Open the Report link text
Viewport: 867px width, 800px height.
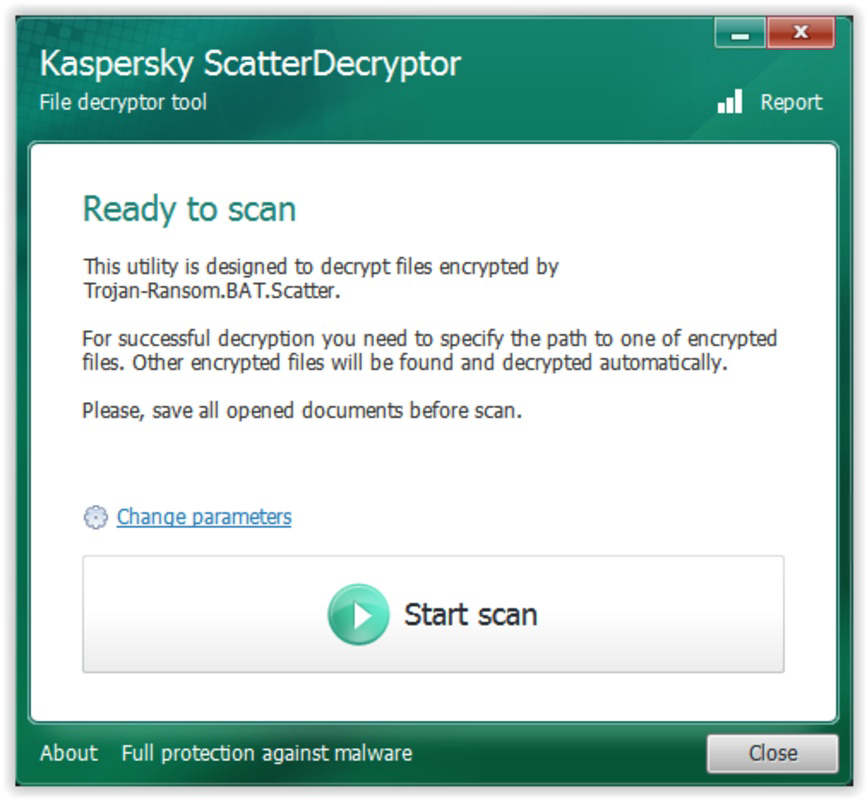pos(791,103)
